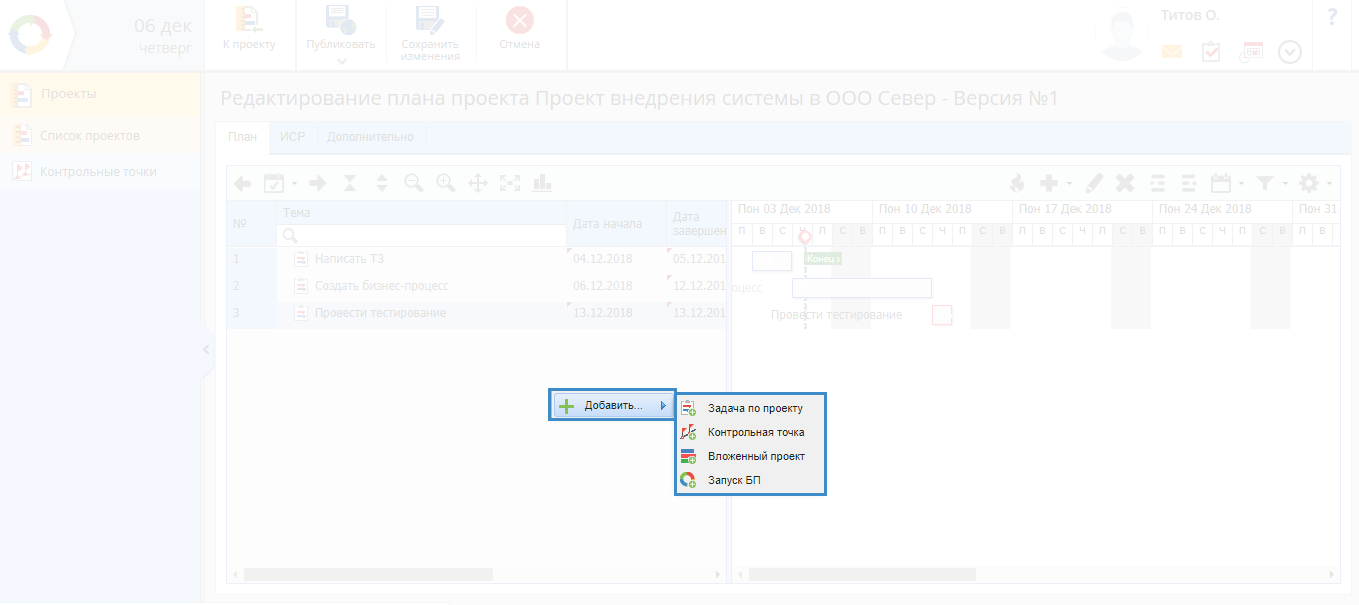
Task: Open the funnel filter dropdown
Action: tap(1271, 183)
